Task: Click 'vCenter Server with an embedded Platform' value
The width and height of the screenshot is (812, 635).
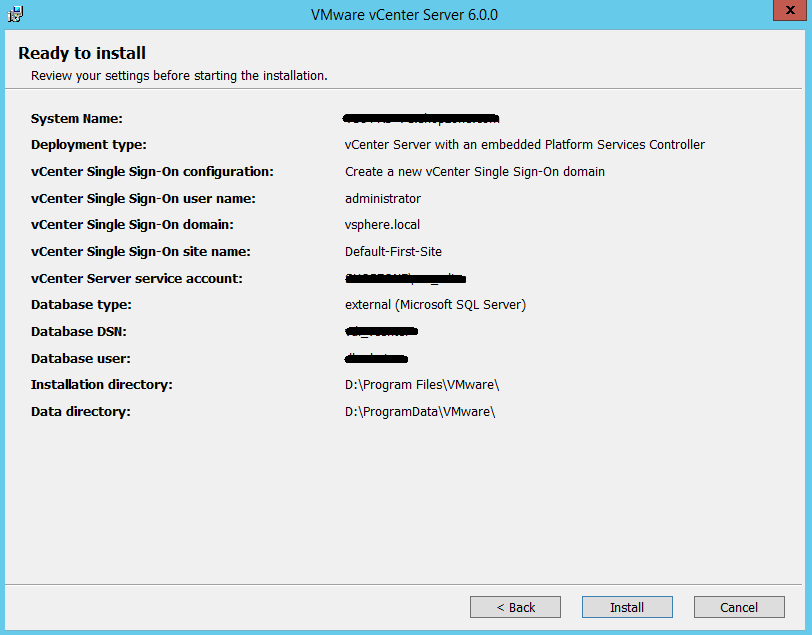Action: pos(525,145)
